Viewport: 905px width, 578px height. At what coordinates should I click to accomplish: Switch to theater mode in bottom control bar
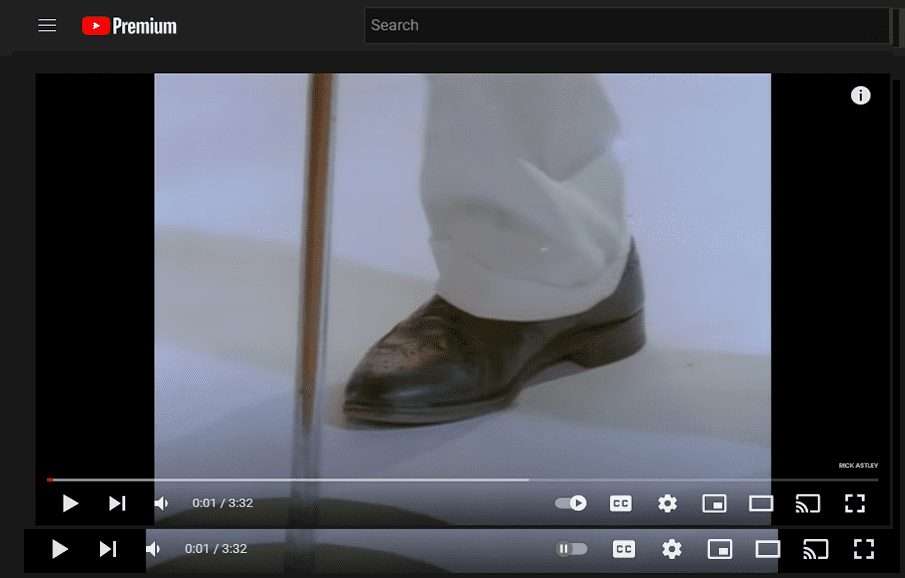coord(768,549)
